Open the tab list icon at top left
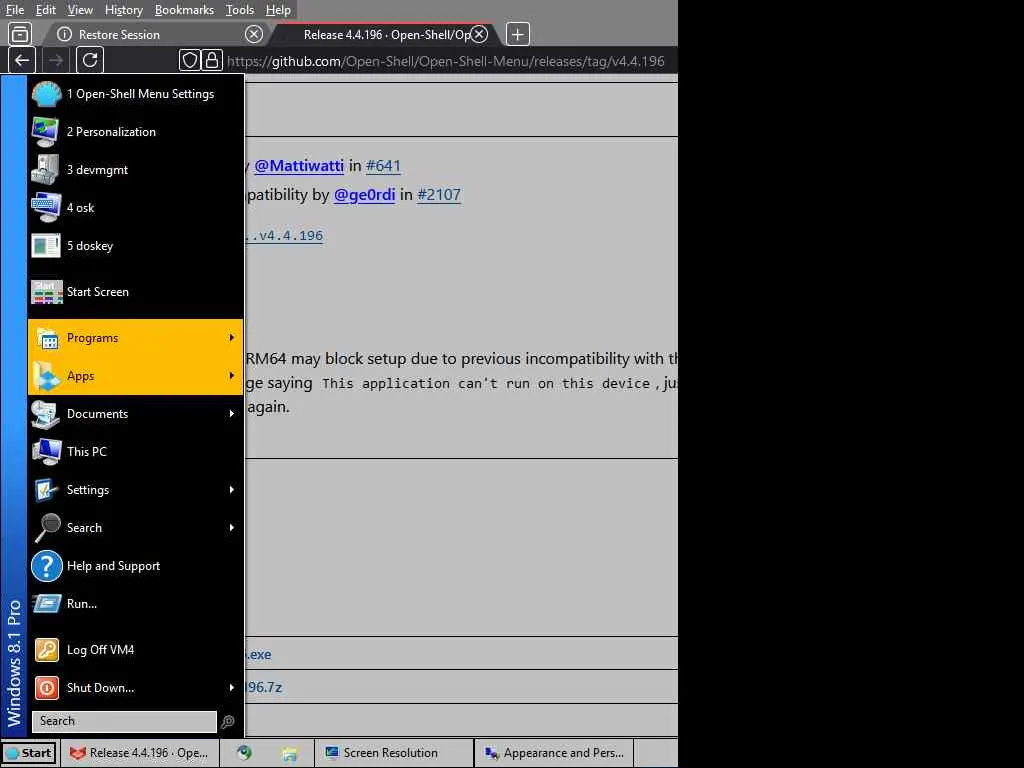Viewport: 1024px width, 768px height. click(x=20, y=34)
